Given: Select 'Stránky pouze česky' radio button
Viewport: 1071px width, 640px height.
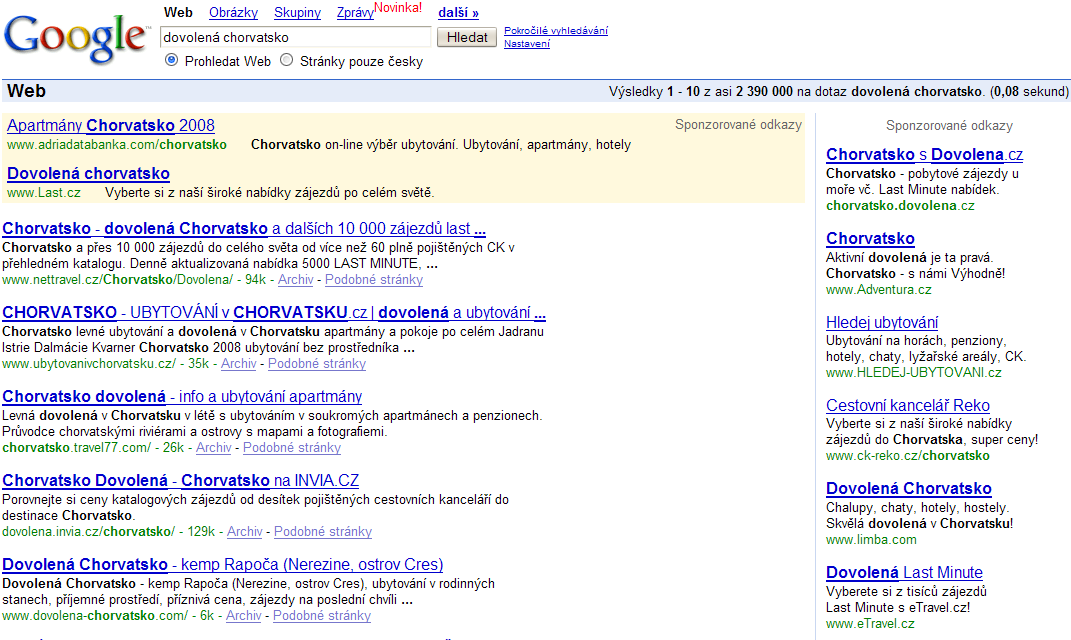Looking at the screenshot, I should coord(287,60).
